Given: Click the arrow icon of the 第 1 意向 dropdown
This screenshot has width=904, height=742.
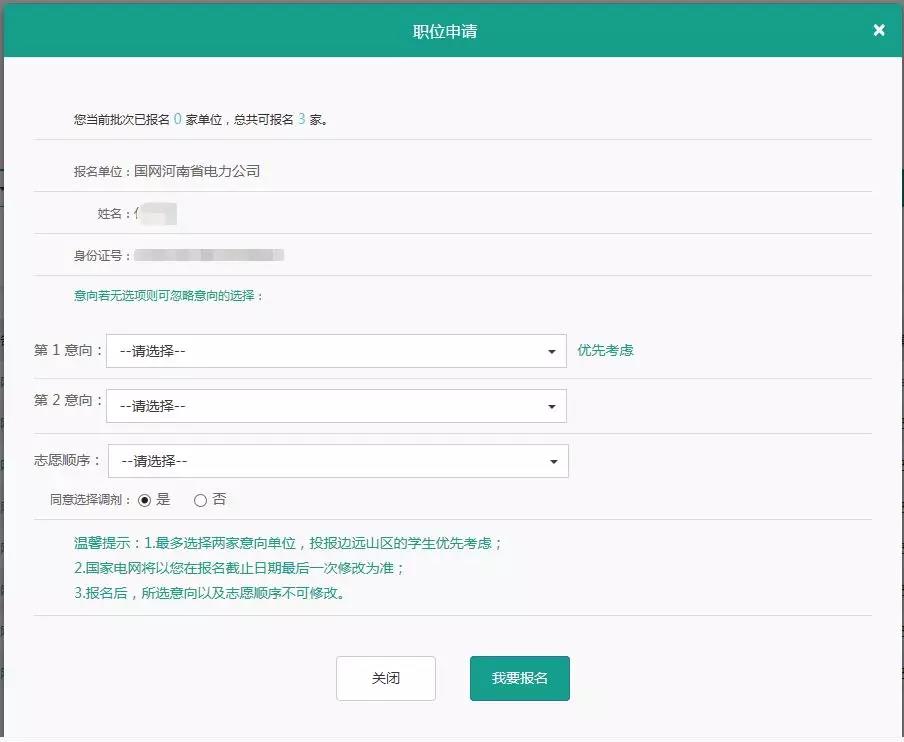Looking at the screenshot, I should point(552,352).
